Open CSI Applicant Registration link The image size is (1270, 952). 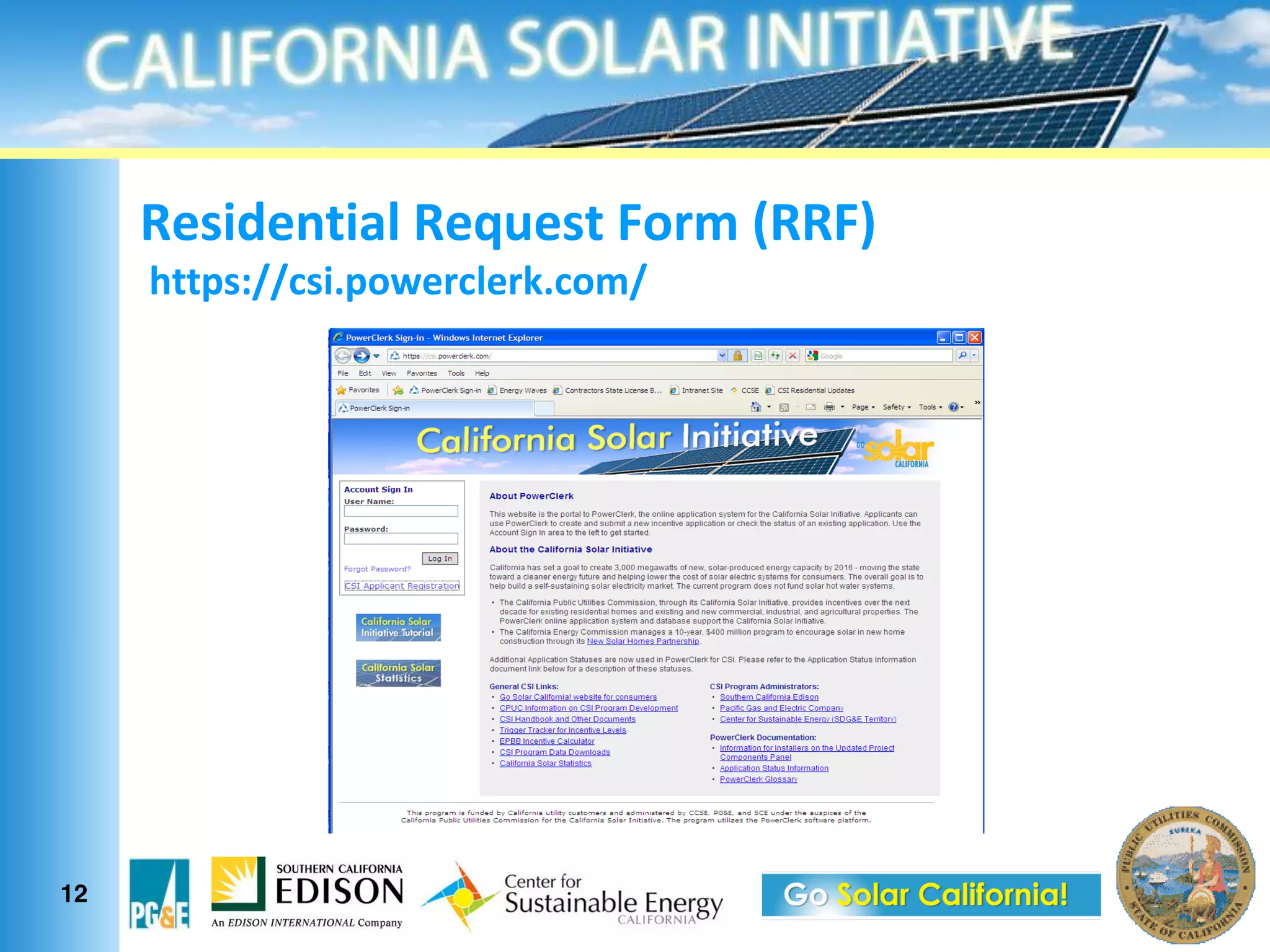pyautogui.click(x=402, y=586)
